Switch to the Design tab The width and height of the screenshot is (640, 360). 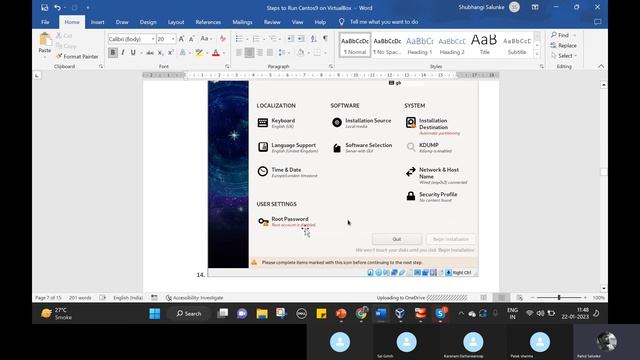tap(148, 22)
